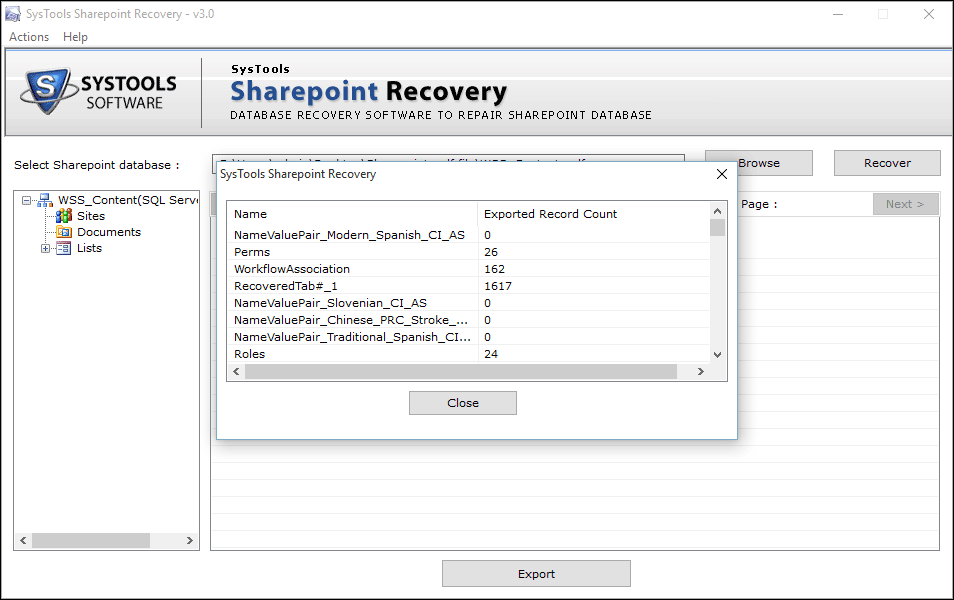Click the Sharepoint database path field
954x600 pixels.
(448, 159)
